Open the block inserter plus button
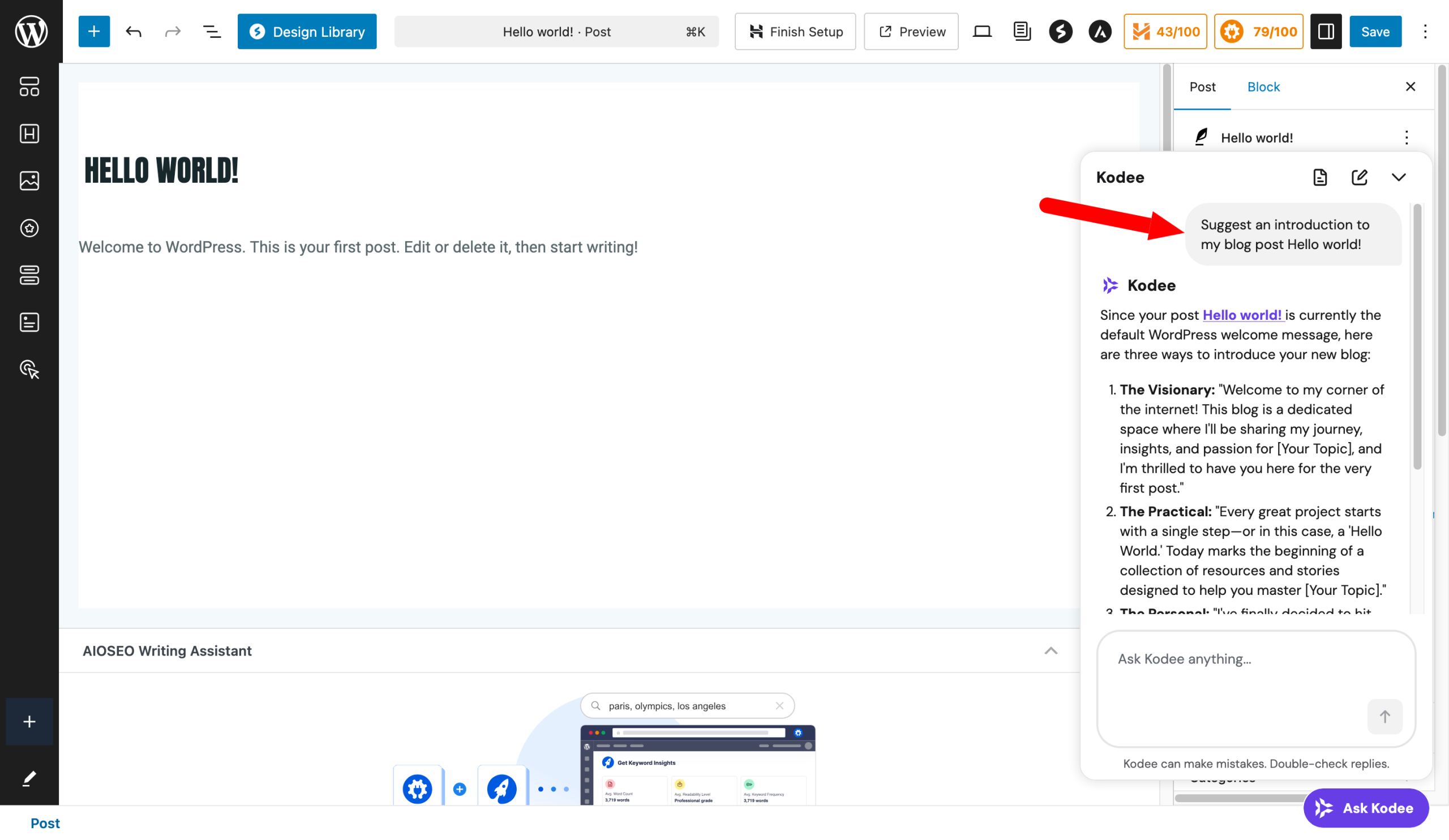This screenshot has height=840, width=1449. click(94, 31)
